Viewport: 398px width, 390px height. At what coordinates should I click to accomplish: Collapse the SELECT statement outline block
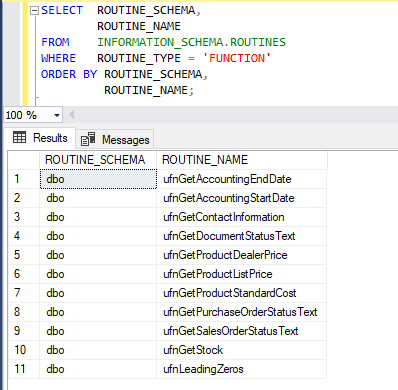(x=34, y=11)
